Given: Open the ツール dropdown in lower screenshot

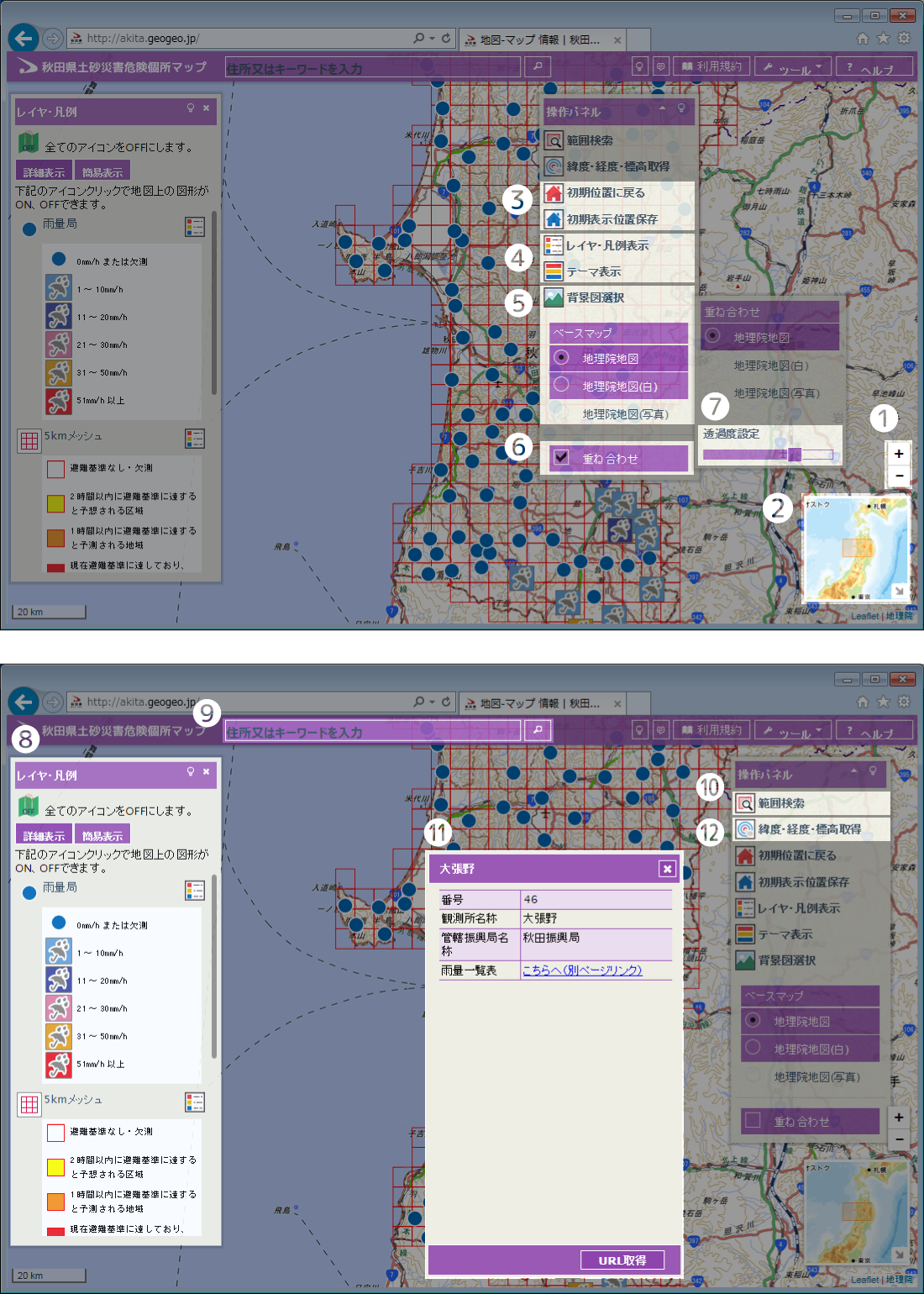Looking at the screenshot, I should [792, 730].
